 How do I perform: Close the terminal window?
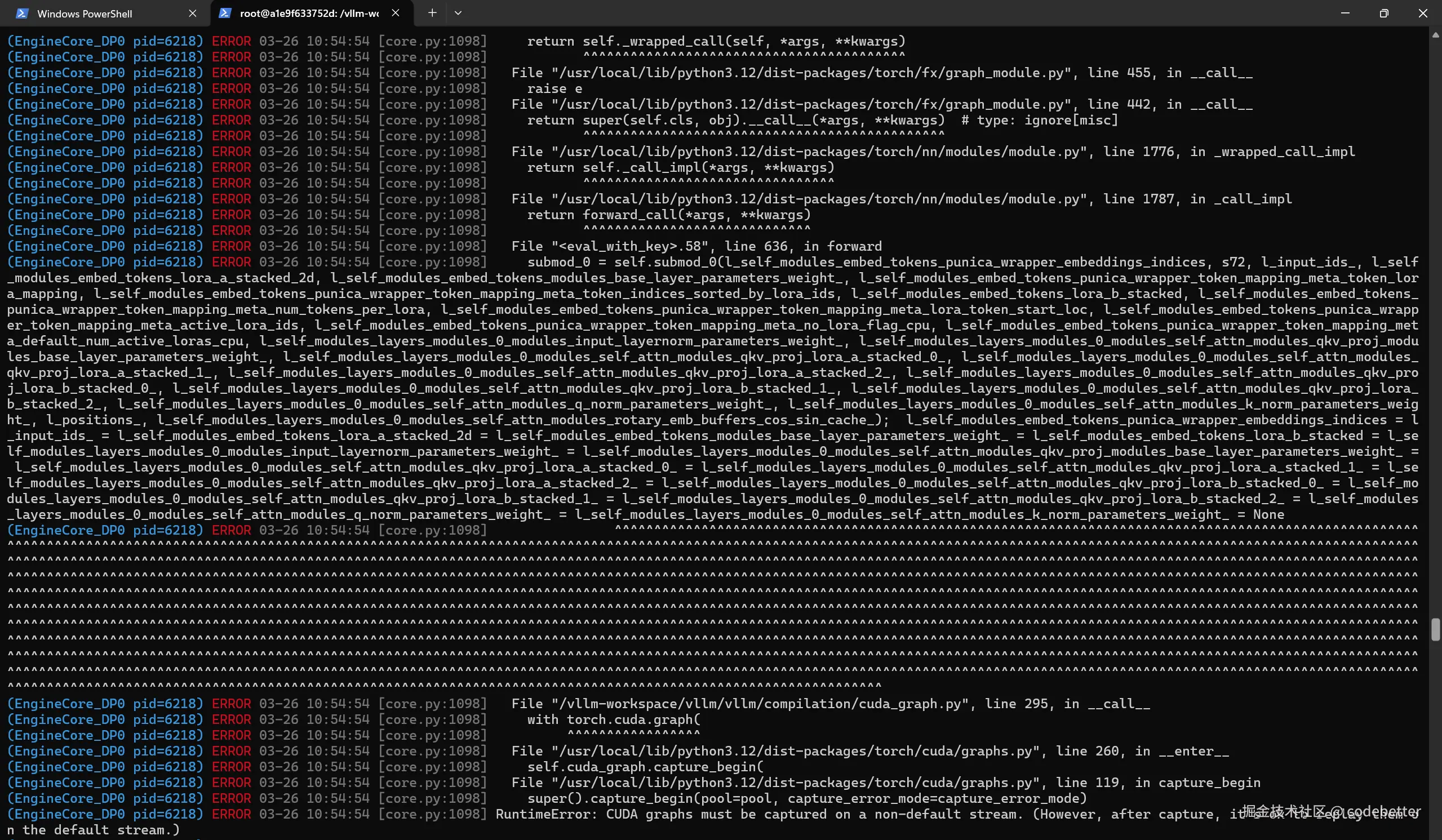pos(1422,13)
